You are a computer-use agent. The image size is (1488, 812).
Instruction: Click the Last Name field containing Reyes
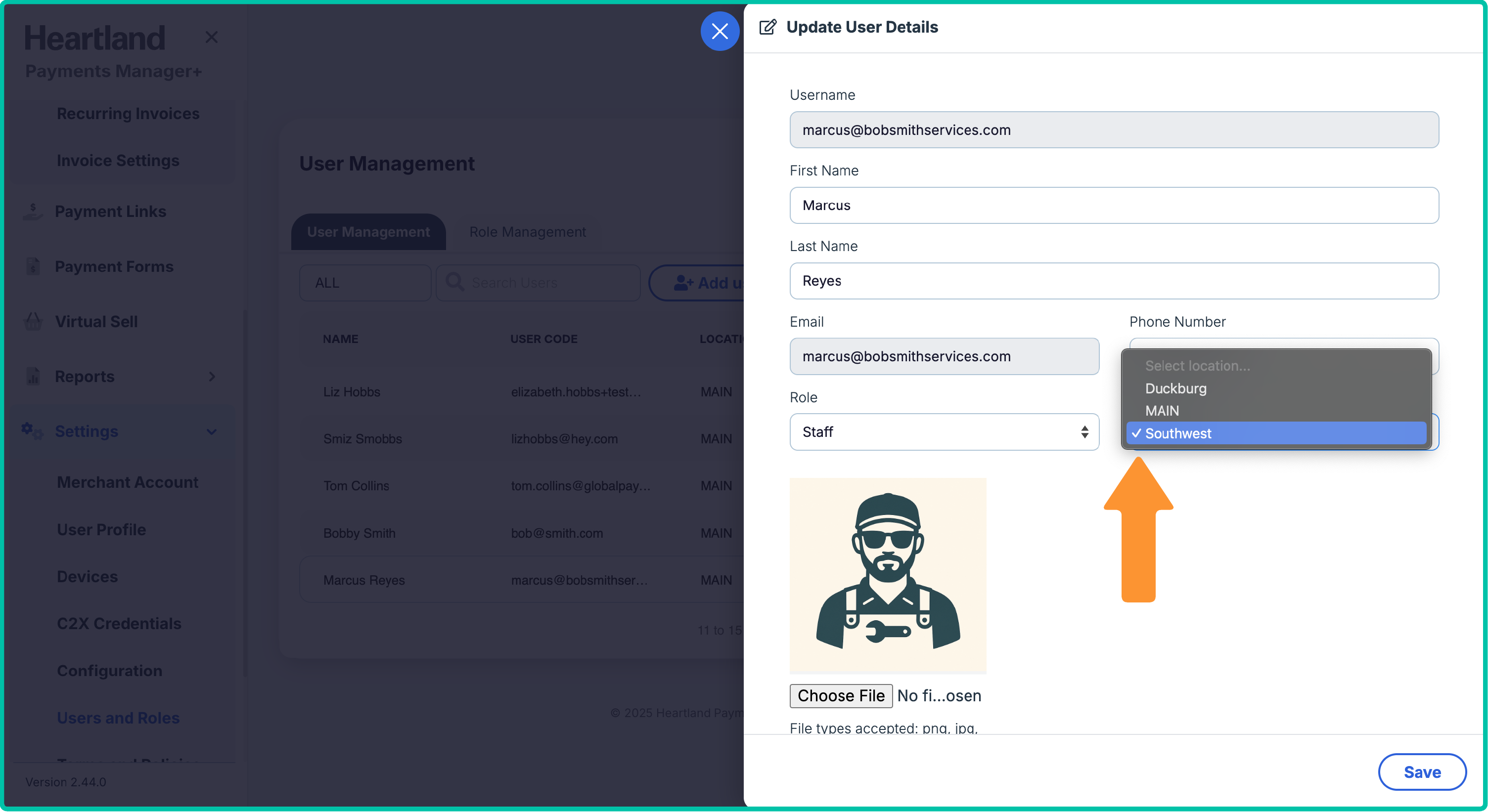[1114, 281]
